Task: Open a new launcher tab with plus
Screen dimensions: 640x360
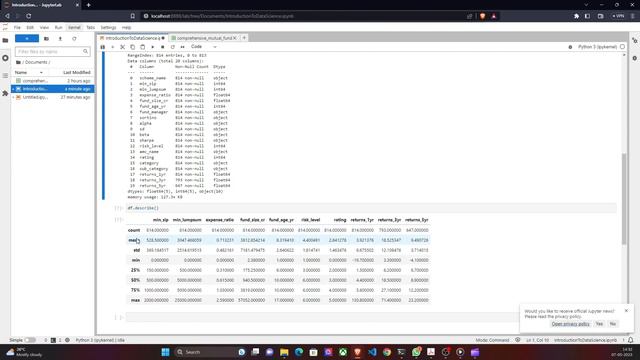Action: click(x=244, y=38)
